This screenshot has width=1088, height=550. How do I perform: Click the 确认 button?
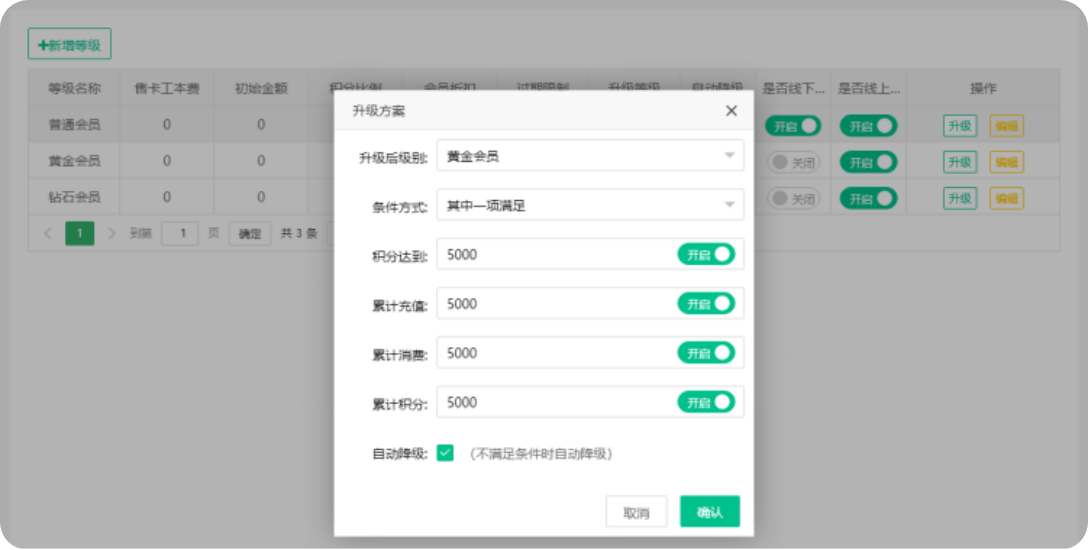click(x=709, y=512)
